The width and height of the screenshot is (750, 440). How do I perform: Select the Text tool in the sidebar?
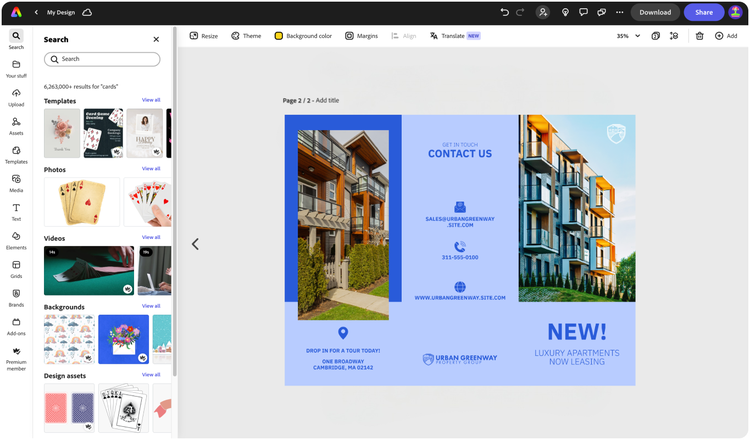[16, 212]
